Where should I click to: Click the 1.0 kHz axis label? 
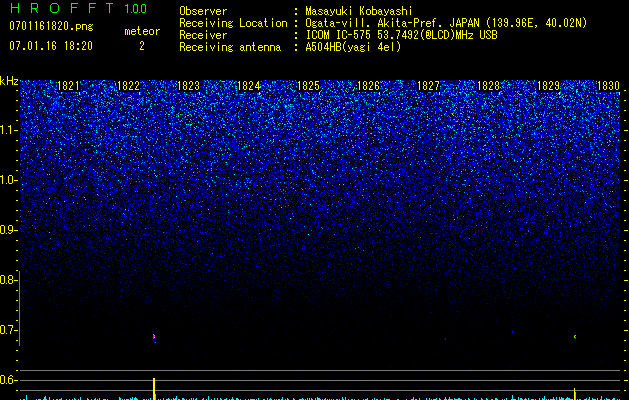8,180
